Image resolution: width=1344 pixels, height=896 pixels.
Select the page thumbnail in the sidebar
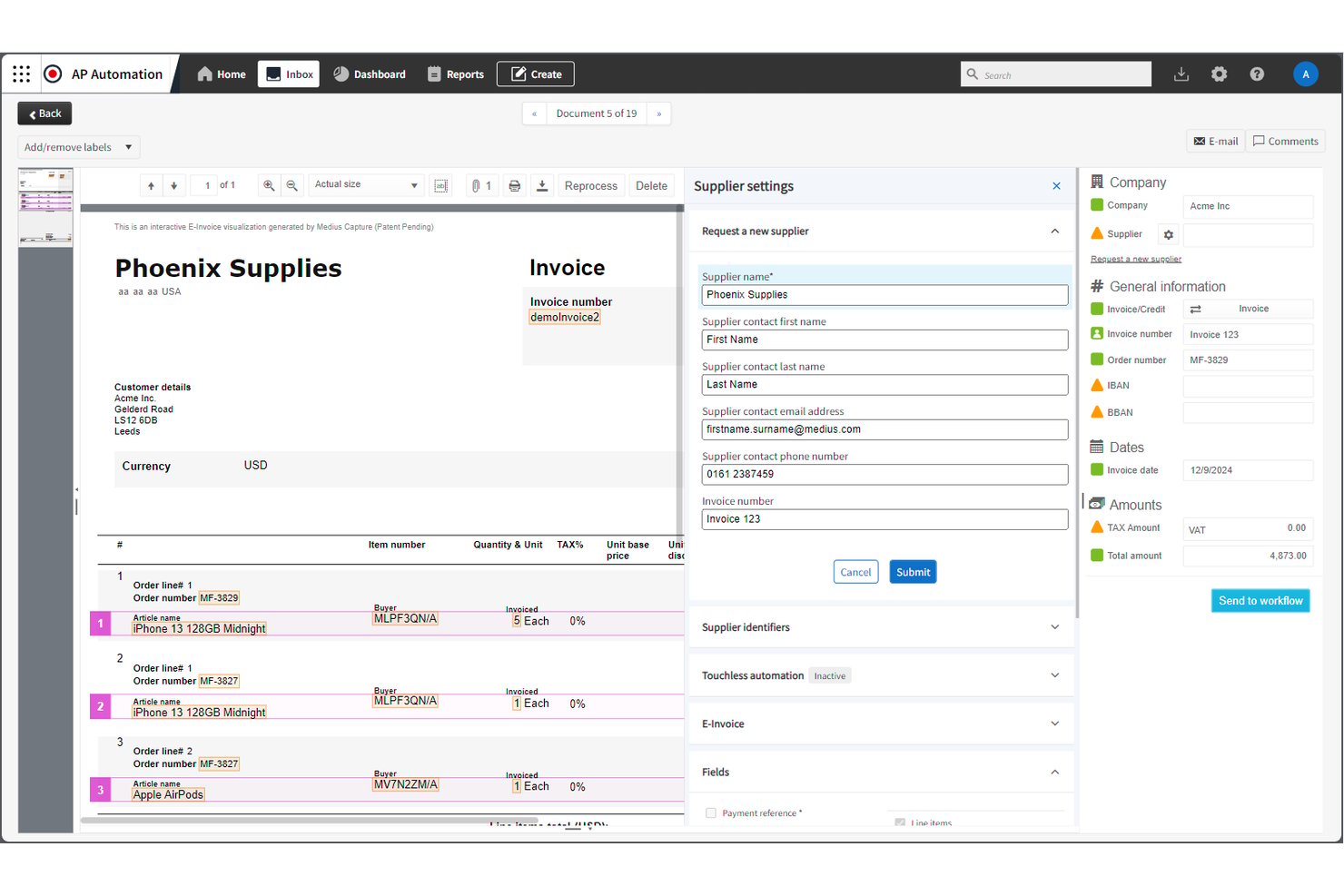(46, 207)
